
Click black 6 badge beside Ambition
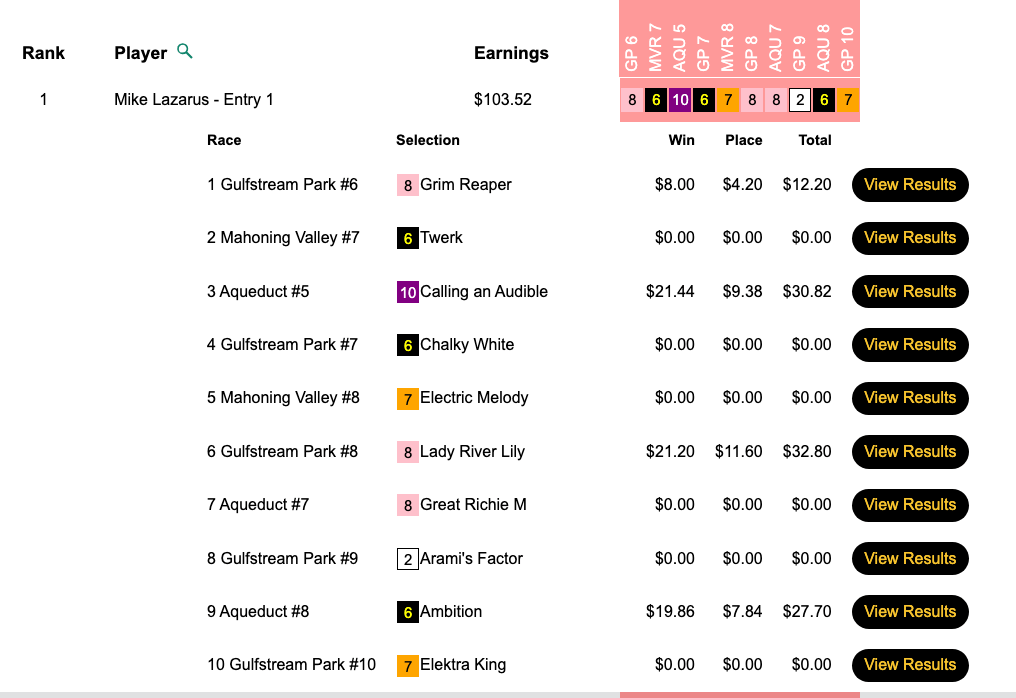pos(407,612)
